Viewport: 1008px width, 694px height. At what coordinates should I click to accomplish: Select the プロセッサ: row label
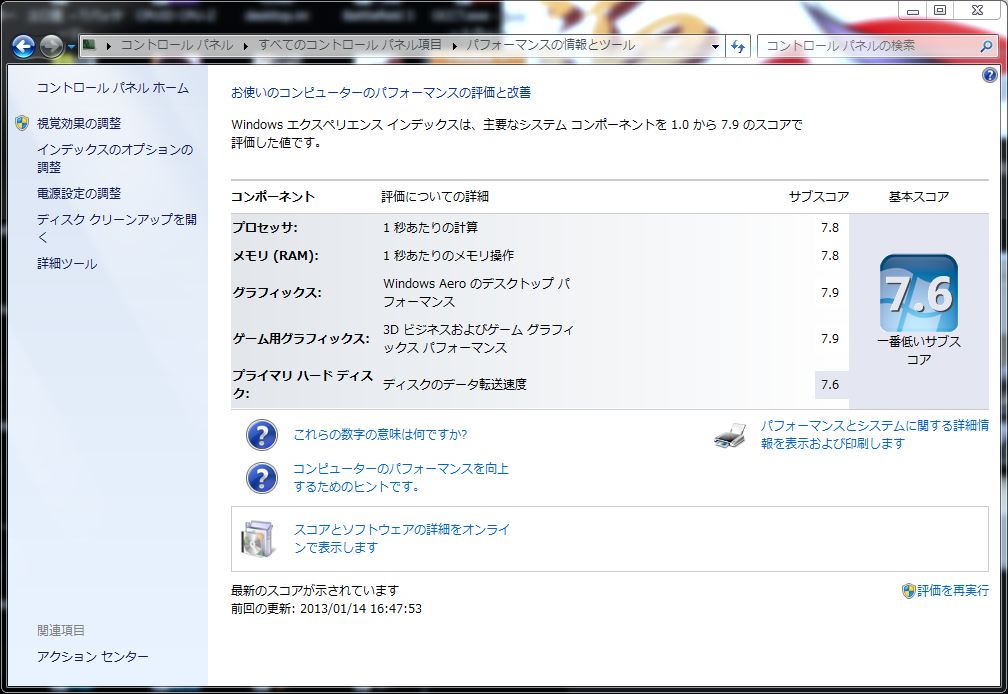[265, 227]
